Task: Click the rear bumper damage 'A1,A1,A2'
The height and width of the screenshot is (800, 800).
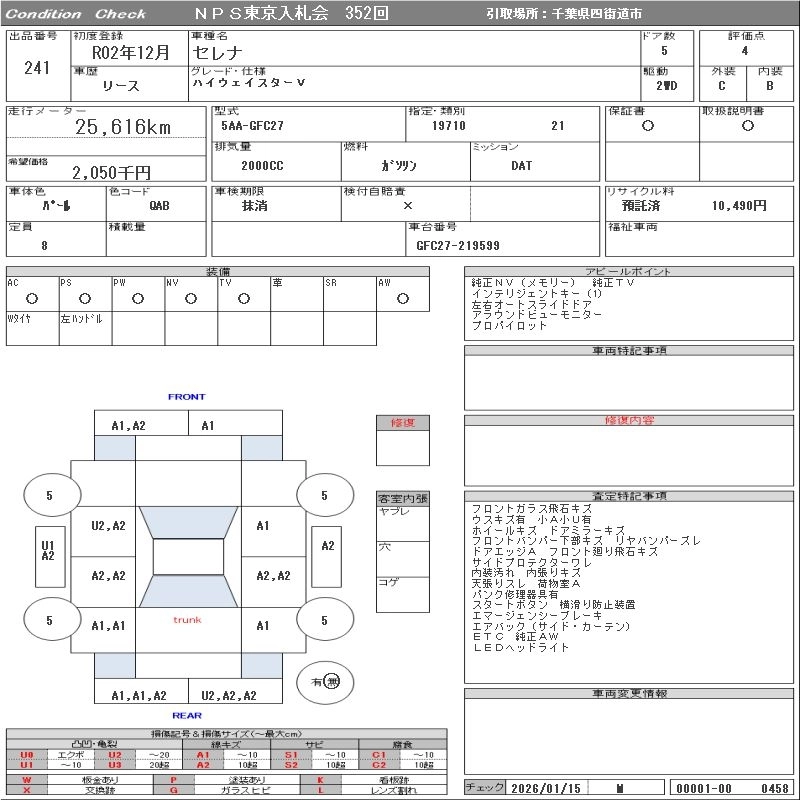Action: 139,695
